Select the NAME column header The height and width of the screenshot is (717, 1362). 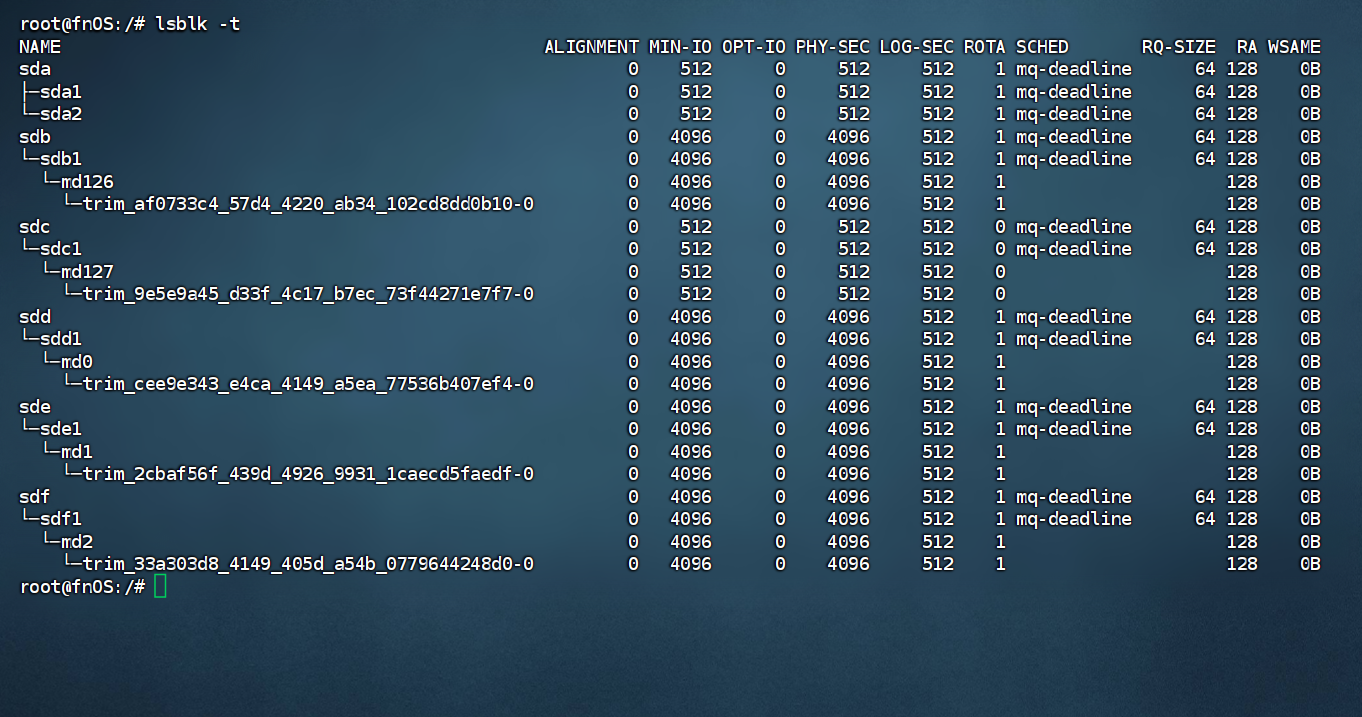click(x=40, y=47)
